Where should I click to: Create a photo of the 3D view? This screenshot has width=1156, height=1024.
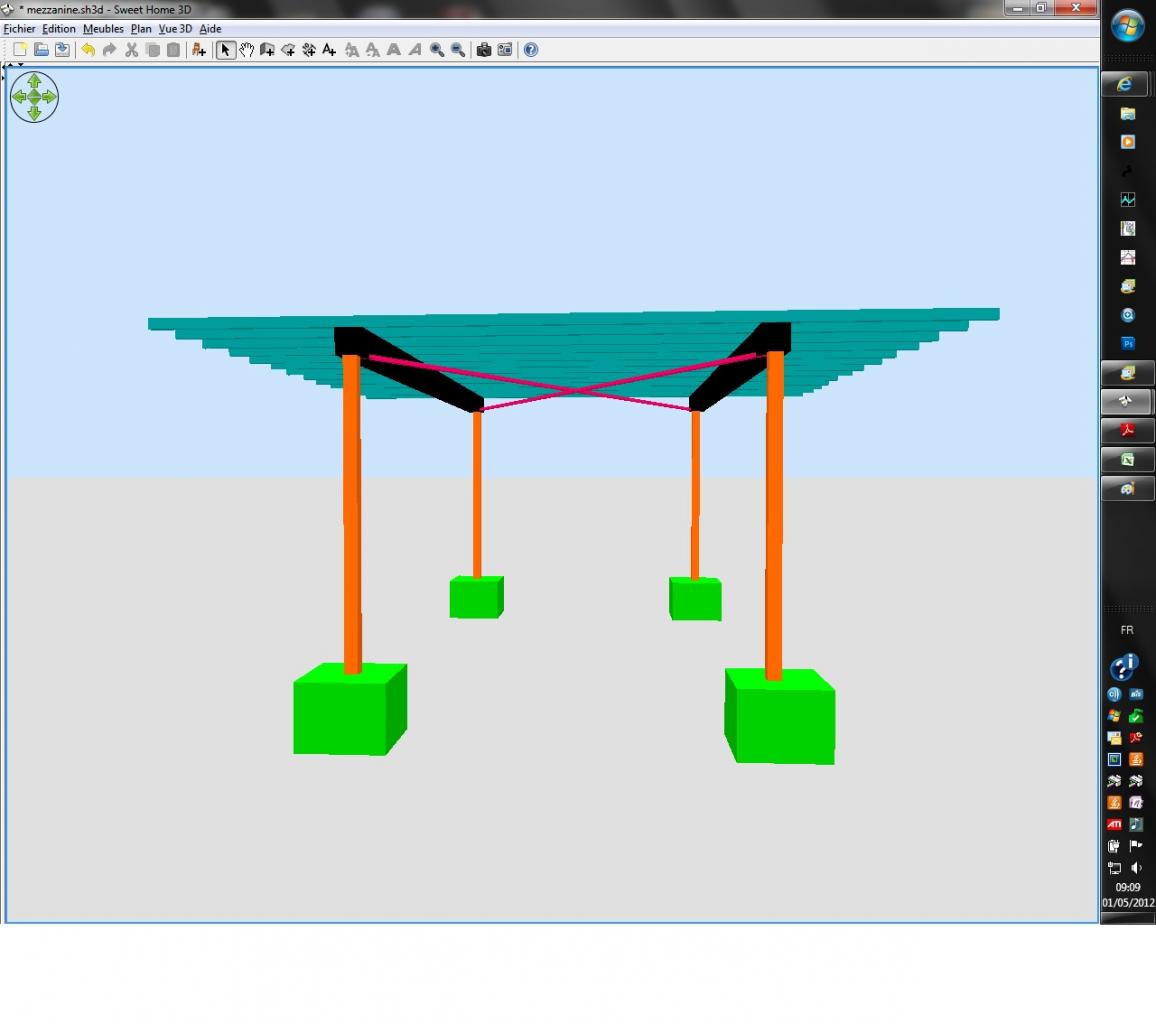[x=484, y=49]
